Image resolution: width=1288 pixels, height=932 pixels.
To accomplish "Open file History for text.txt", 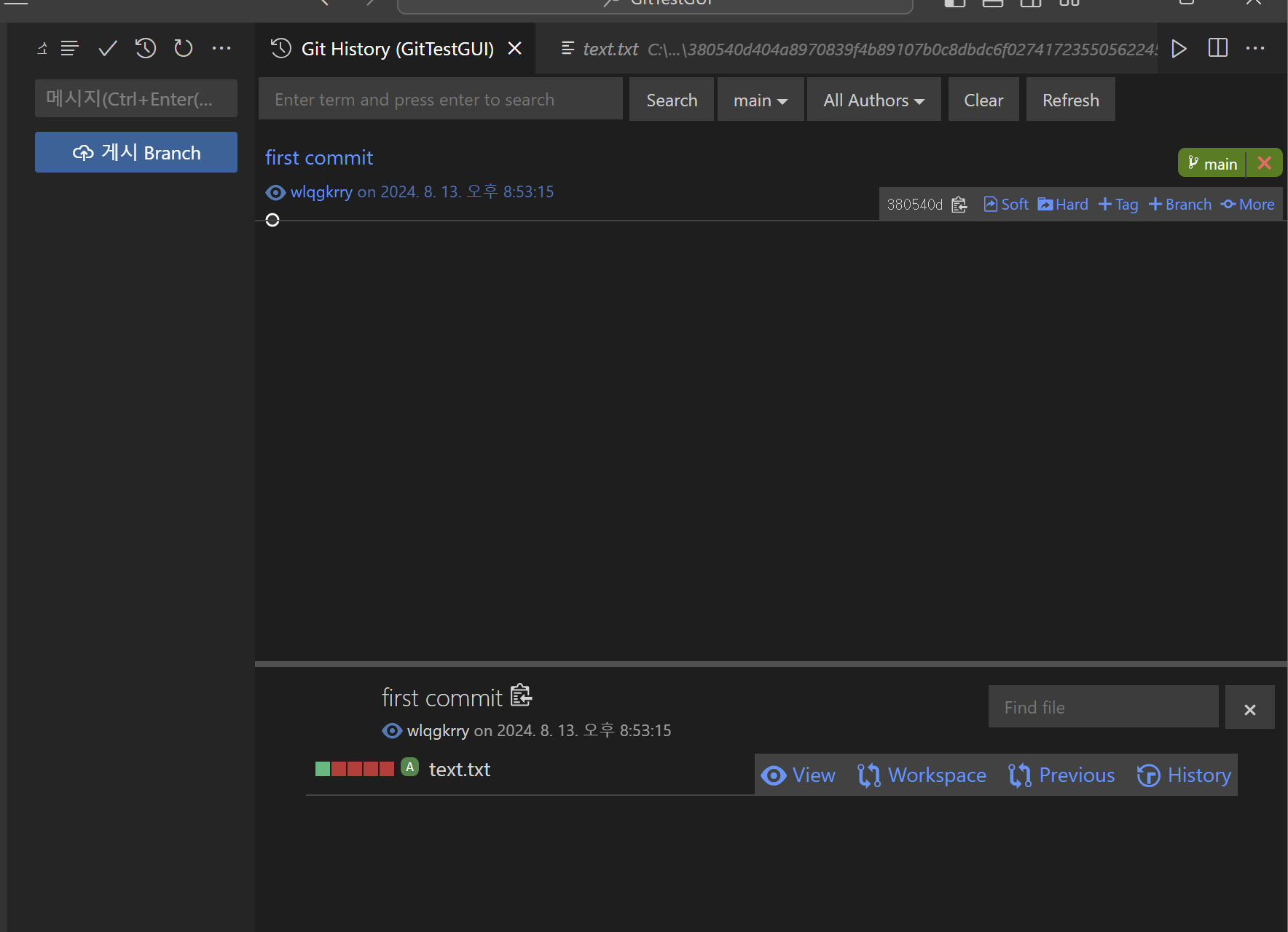I will 1185,775.
